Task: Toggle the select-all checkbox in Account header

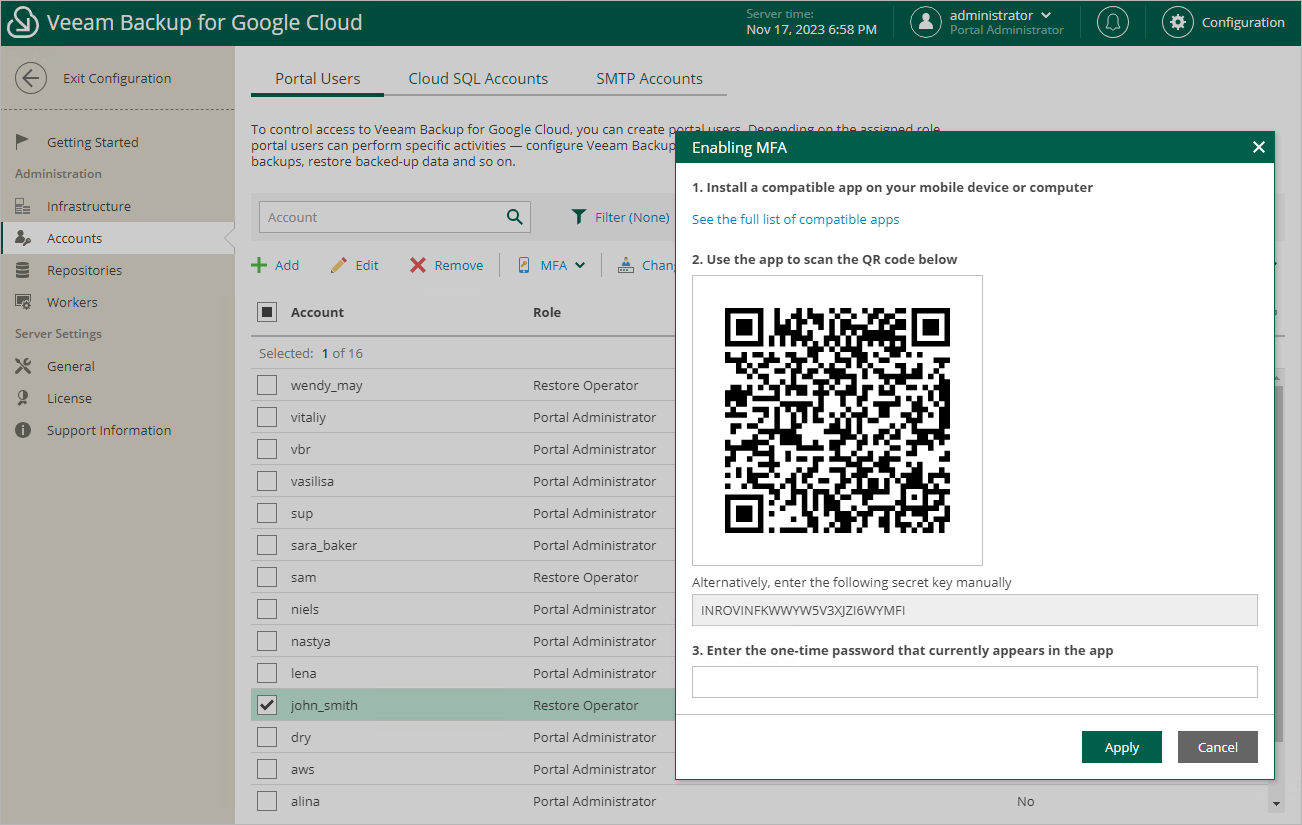Action: click(267, 312)
